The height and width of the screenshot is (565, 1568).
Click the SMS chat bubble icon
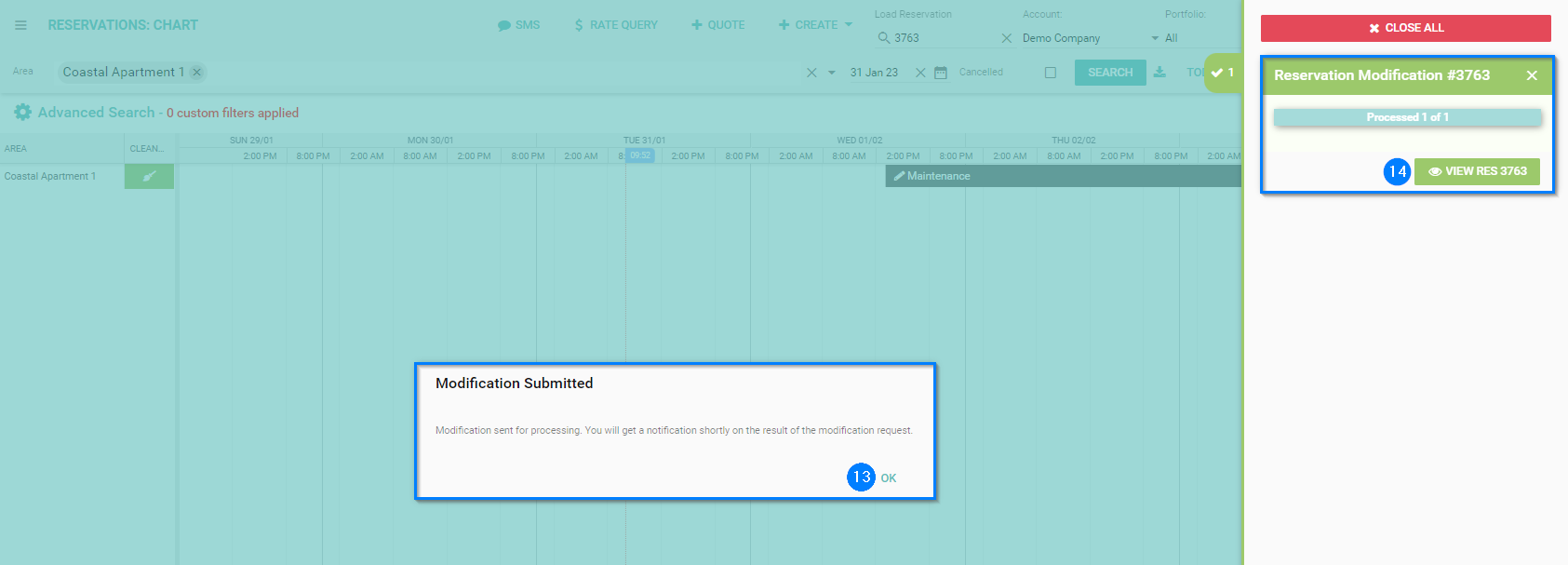point(503,25)
